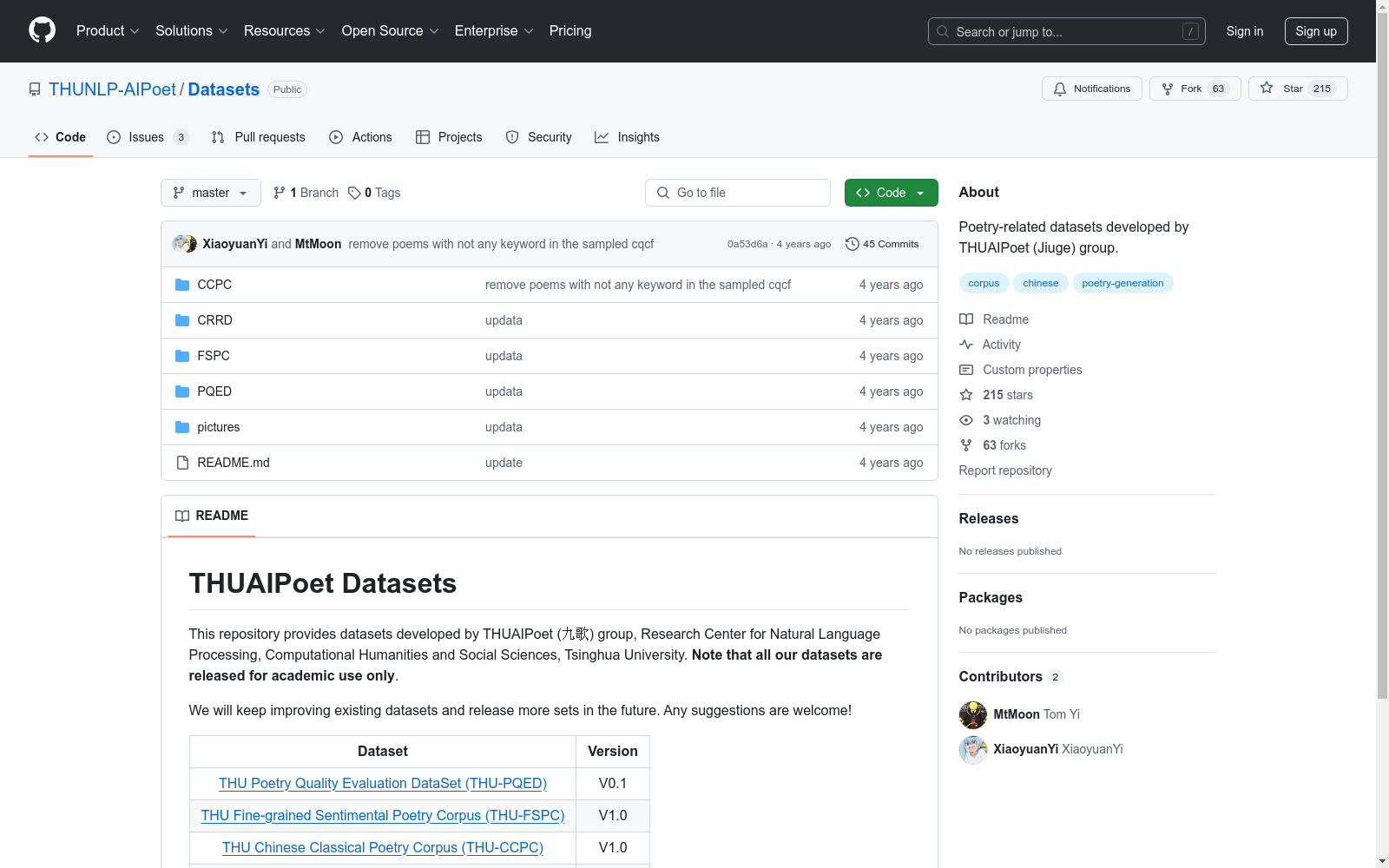
Task: Click the Sign up button
Action: pos(1316,31)
